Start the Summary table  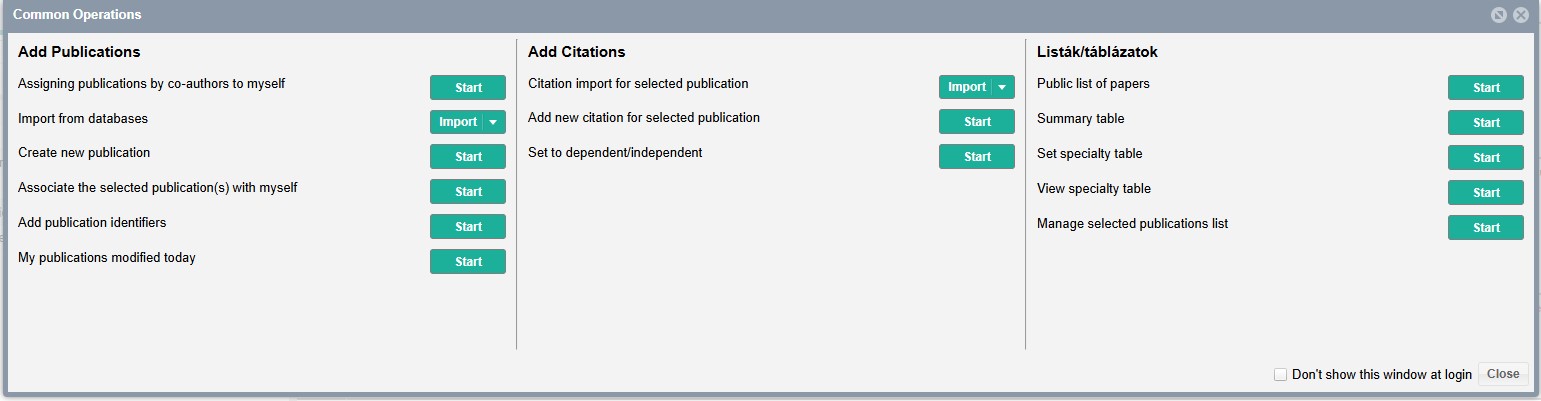(x=1486, y=123)
